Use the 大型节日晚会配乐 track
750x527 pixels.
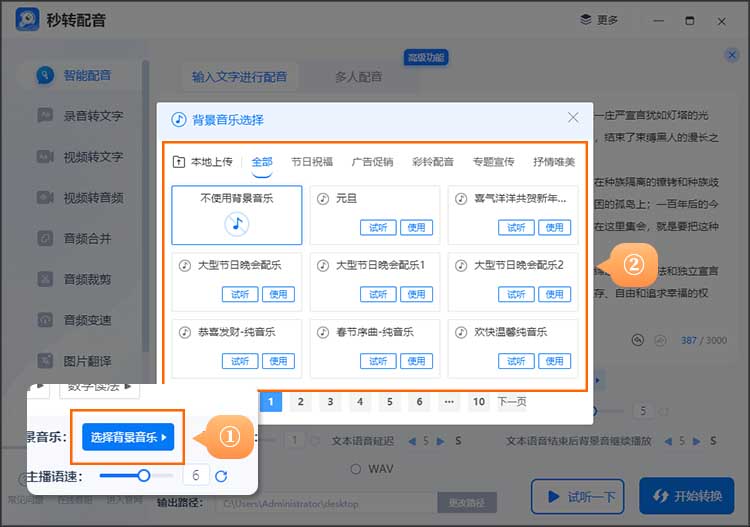(x=278, y=295)
